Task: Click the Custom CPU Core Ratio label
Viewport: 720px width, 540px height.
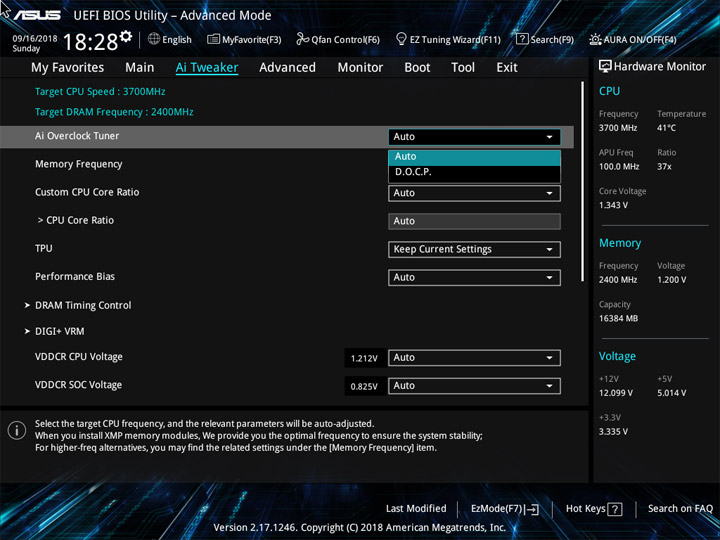Action: pyautogui.click(x=87, y=192)
